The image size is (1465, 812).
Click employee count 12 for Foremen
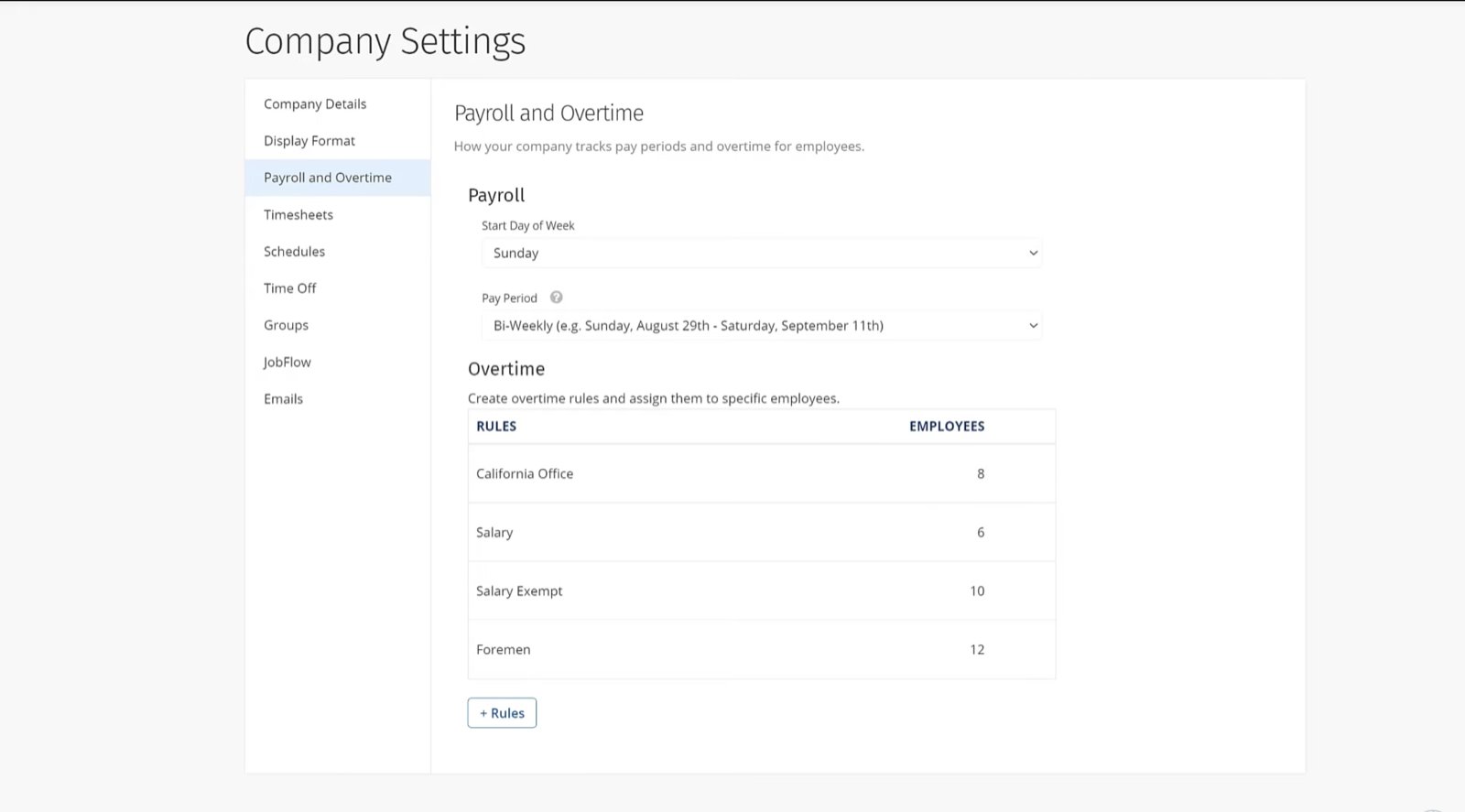[x=977, y=649]
